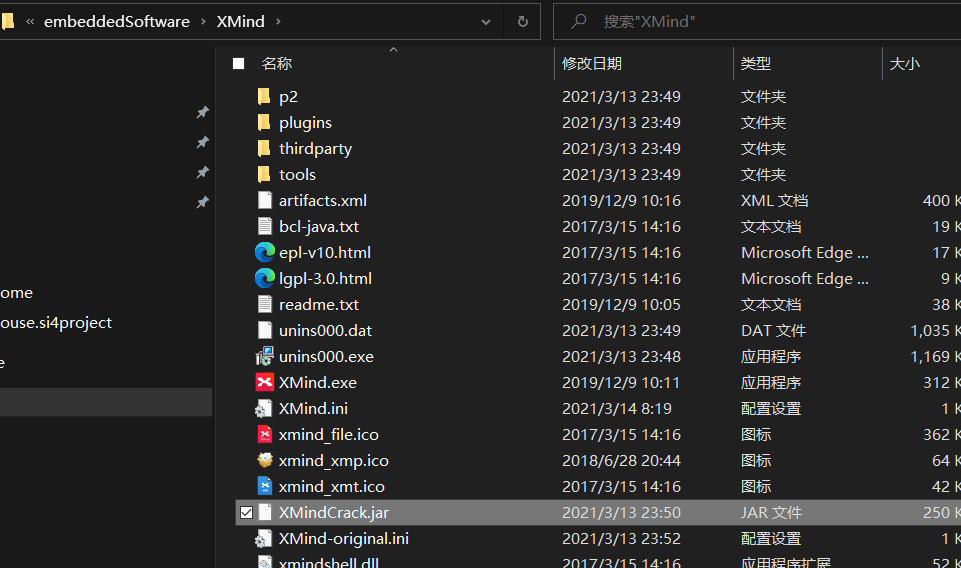The height and width of the screenshot is (568, 961).
Task: Select the file named unins000.dat
Action: click(325, 331)
